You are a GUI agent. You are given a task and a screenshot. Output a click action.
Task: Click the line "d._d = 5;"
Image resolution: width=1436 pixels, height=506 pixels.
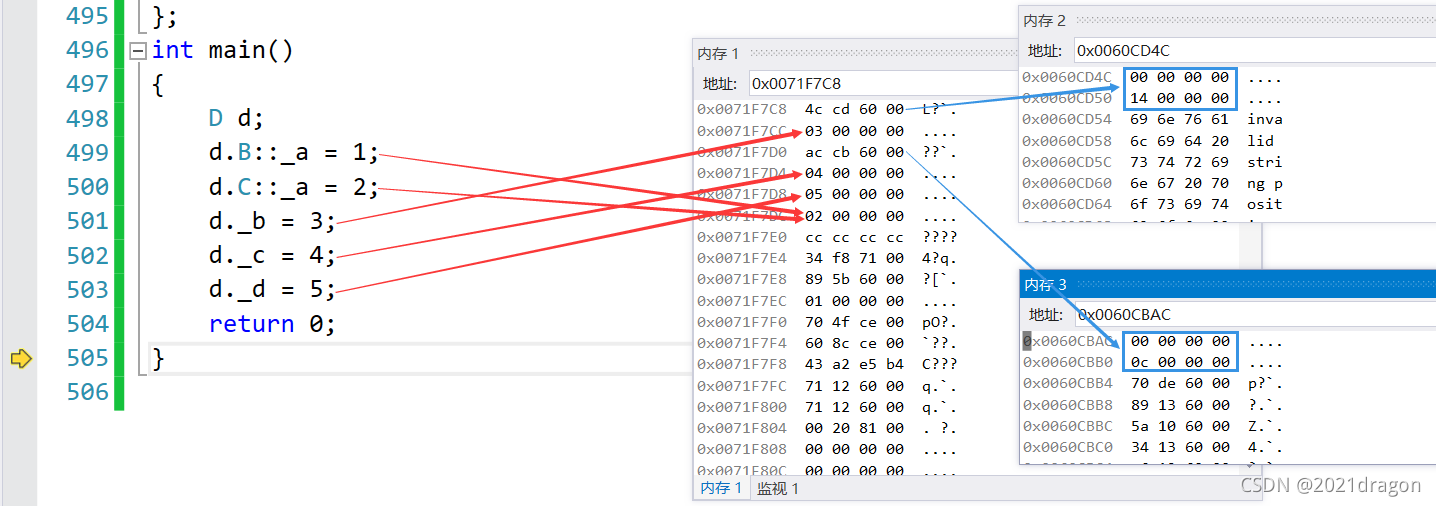coord(272,289)
